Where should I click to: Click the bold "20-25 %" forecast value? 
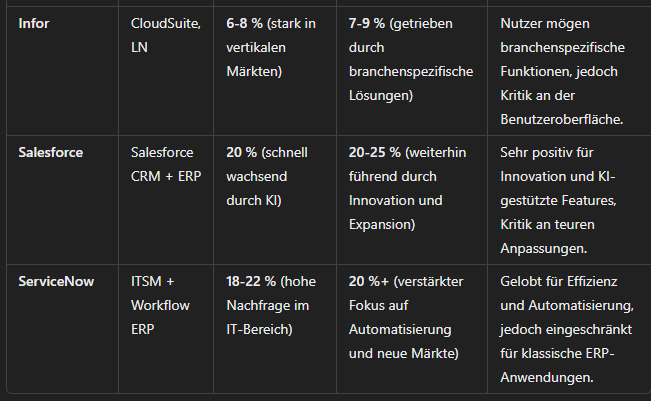coord(376,152)
